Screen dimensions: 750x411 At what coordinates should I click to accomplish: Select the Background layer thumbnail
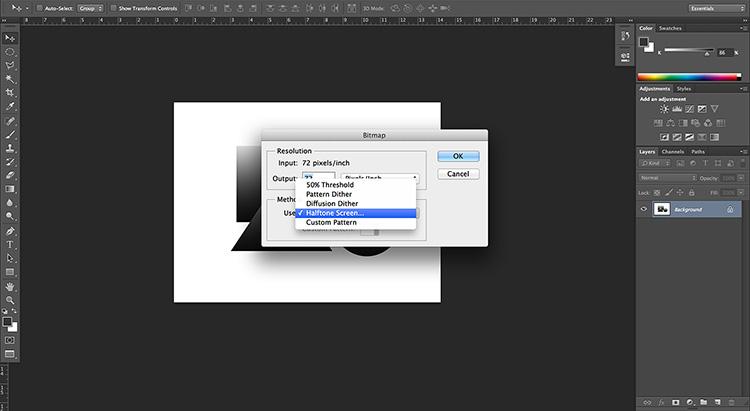point(662,209)
